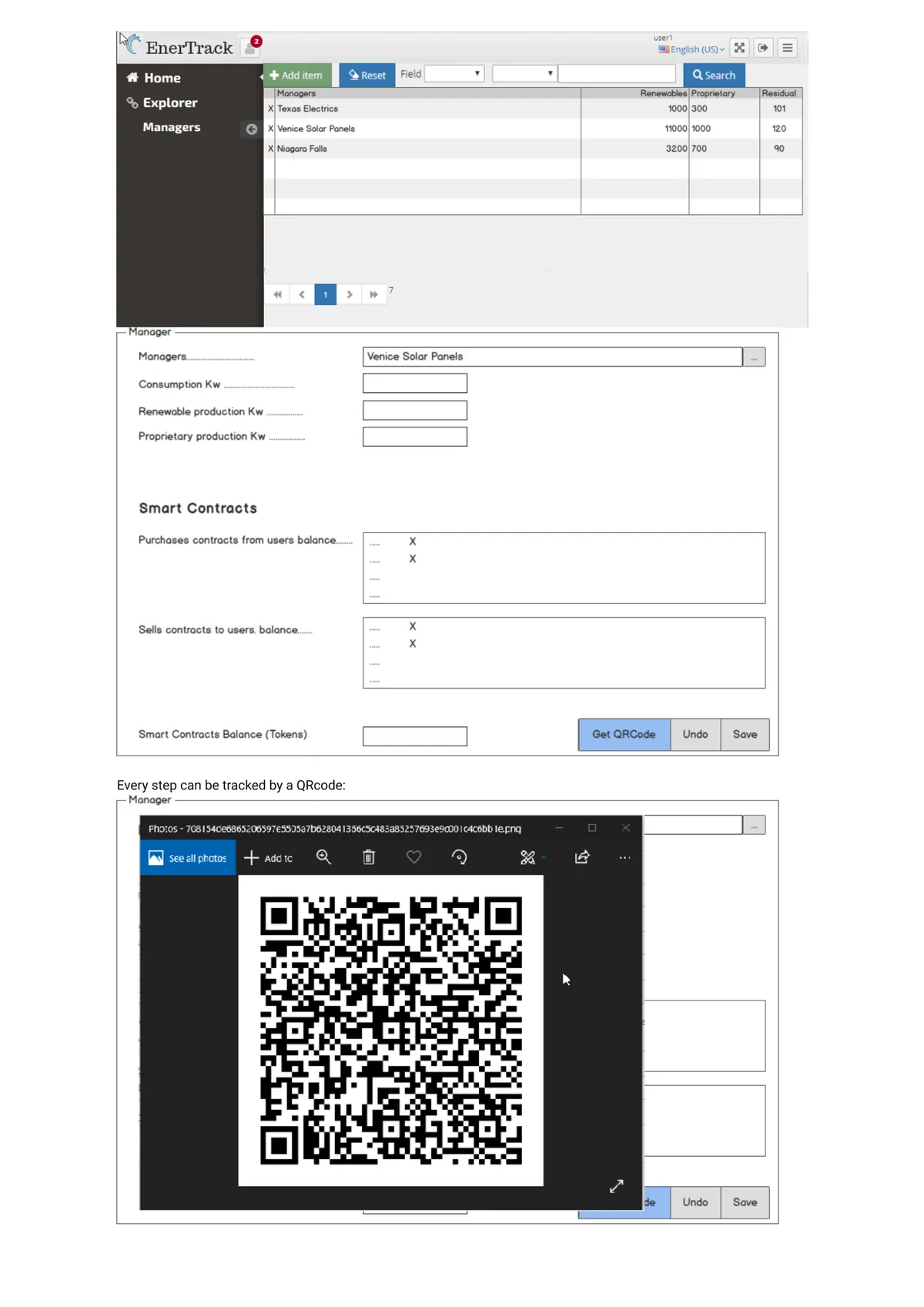Select Managers in the sidebar
Screen dimensions: 924x1307
(172, 127)
